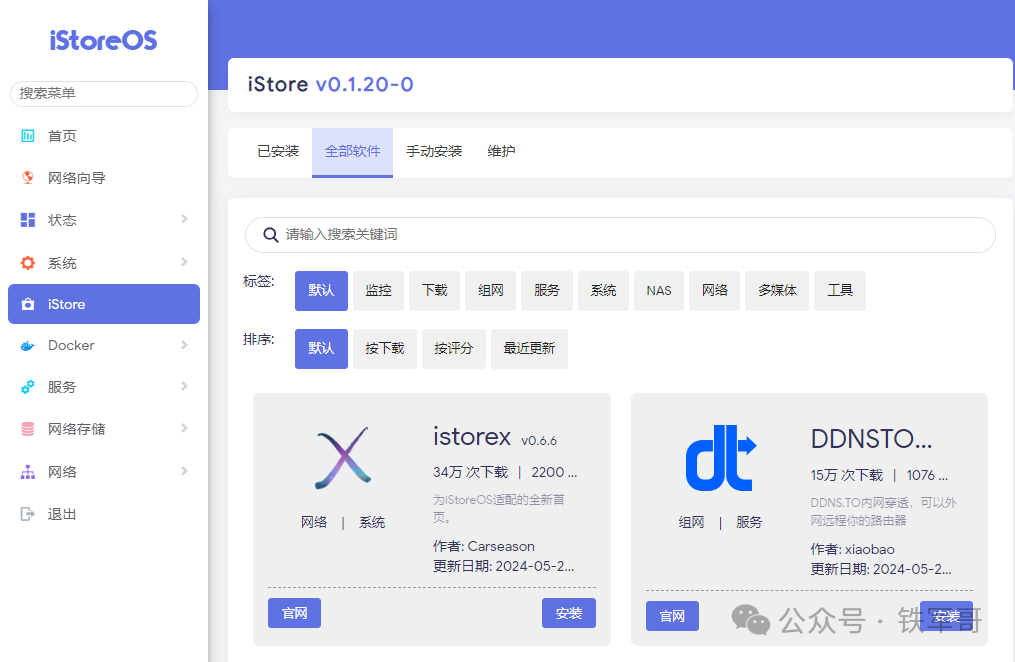Click 安装 button on istorex card
This screenshot has height=662, width=1015.
[x=568, y=612]
